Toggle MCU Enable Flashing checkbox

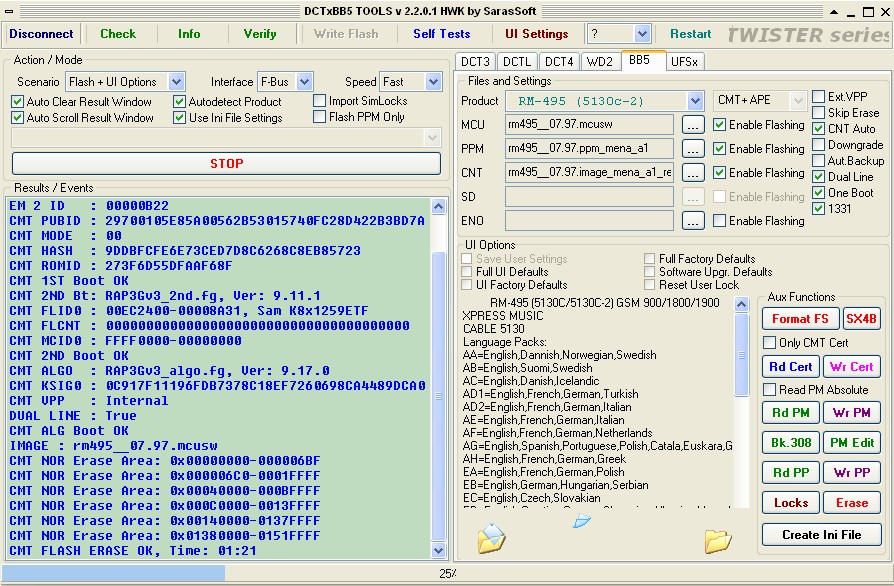[720, 125]
